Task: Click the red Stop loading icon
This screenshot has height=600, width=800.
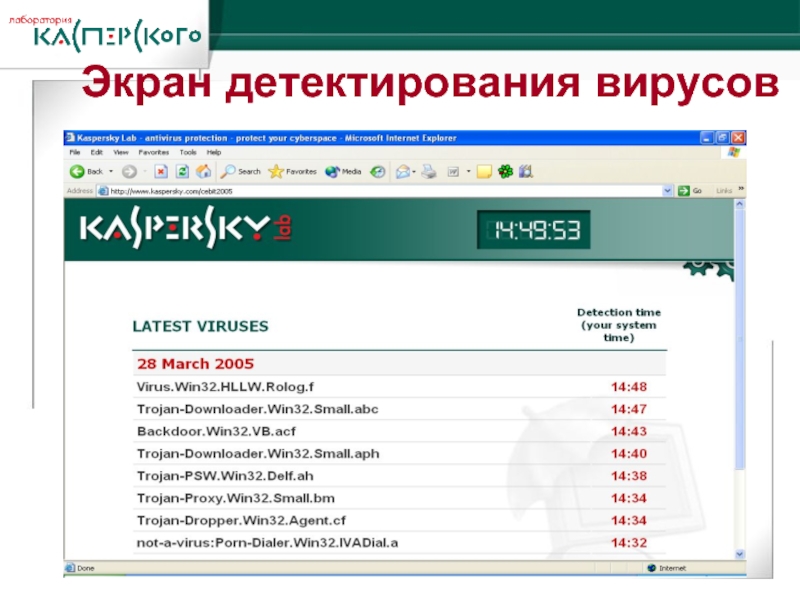Action: (x=161, y=172)
